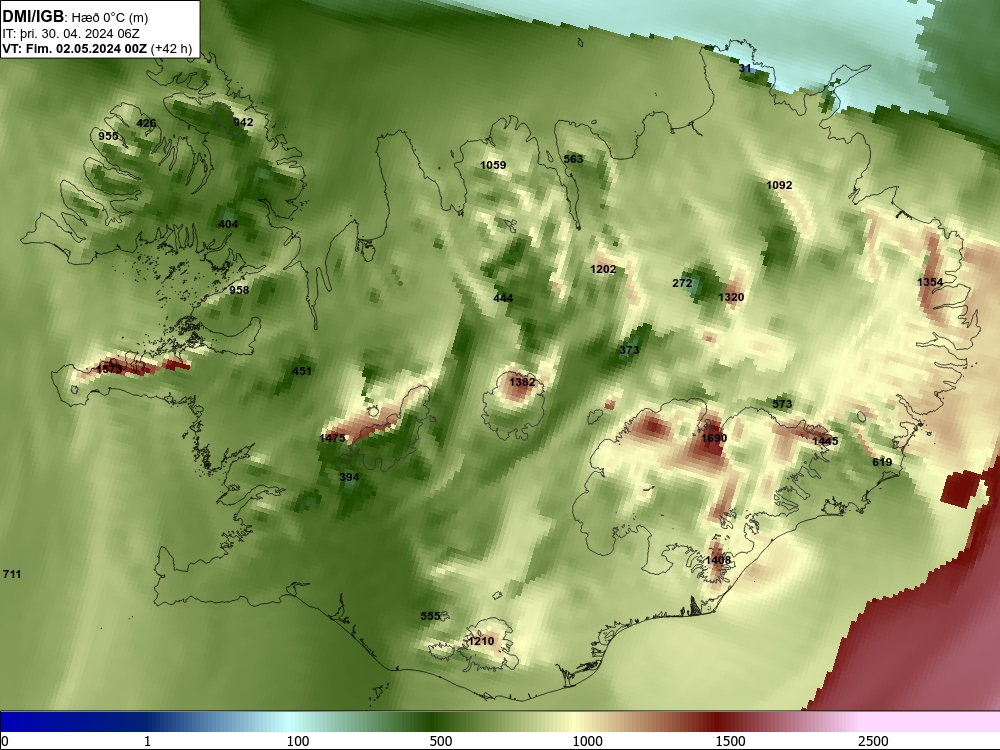Click the 444 map value
Screen dimensions: 1000x750
tap(503, 298)
